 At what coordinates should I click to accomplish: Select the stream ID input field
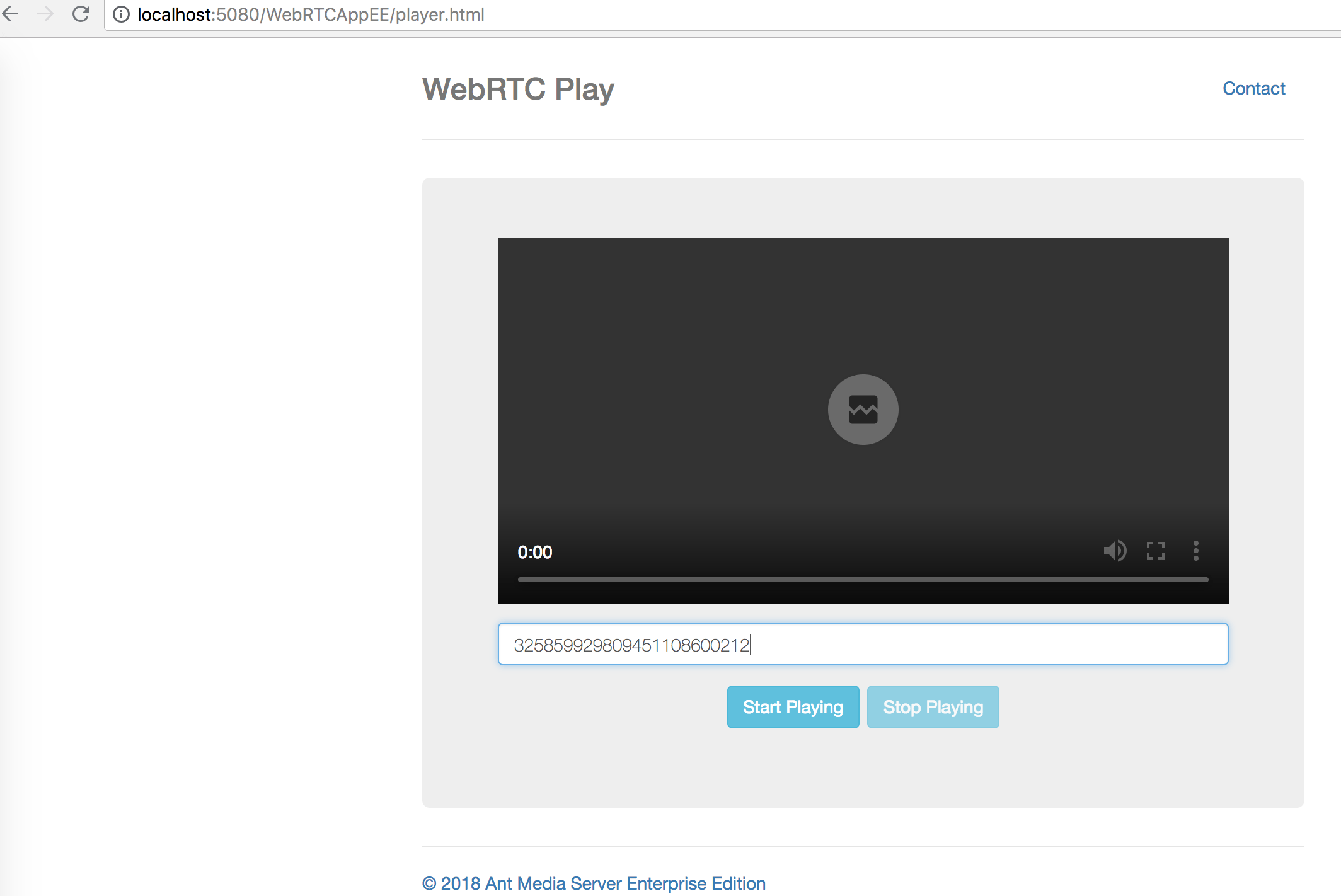(863, 644)
